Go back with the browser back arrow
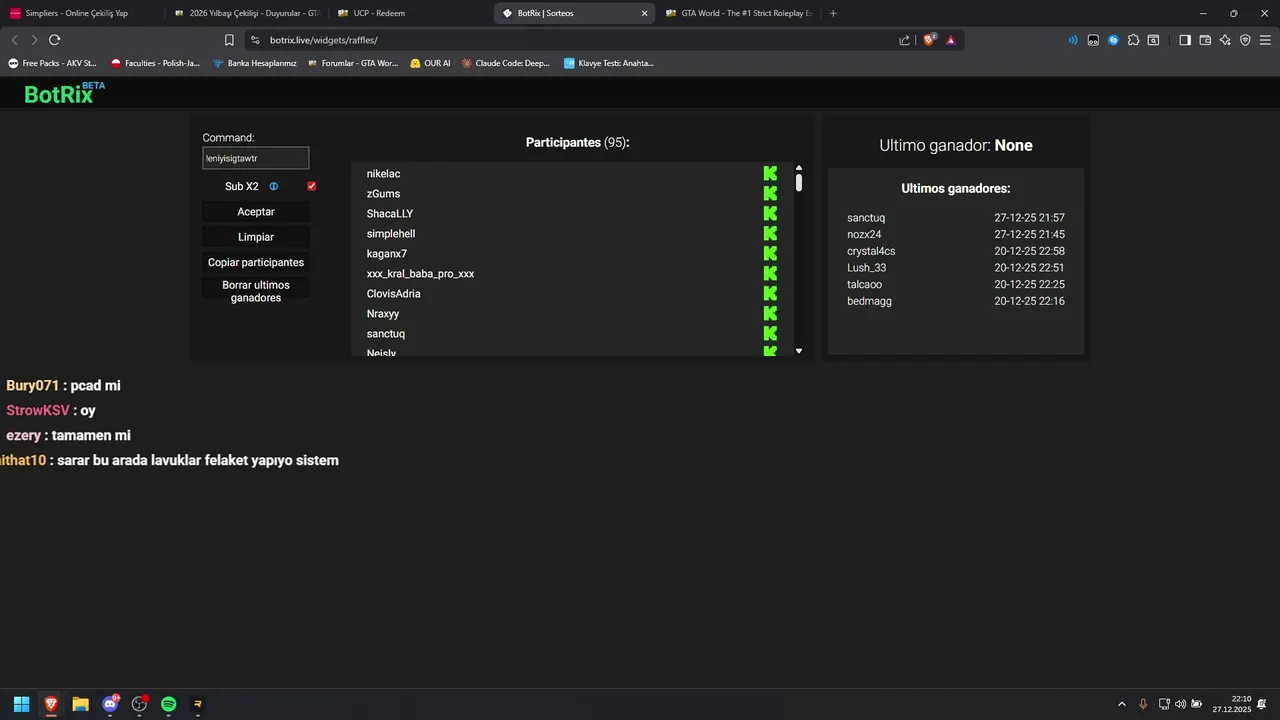 (x=14, y=40)
